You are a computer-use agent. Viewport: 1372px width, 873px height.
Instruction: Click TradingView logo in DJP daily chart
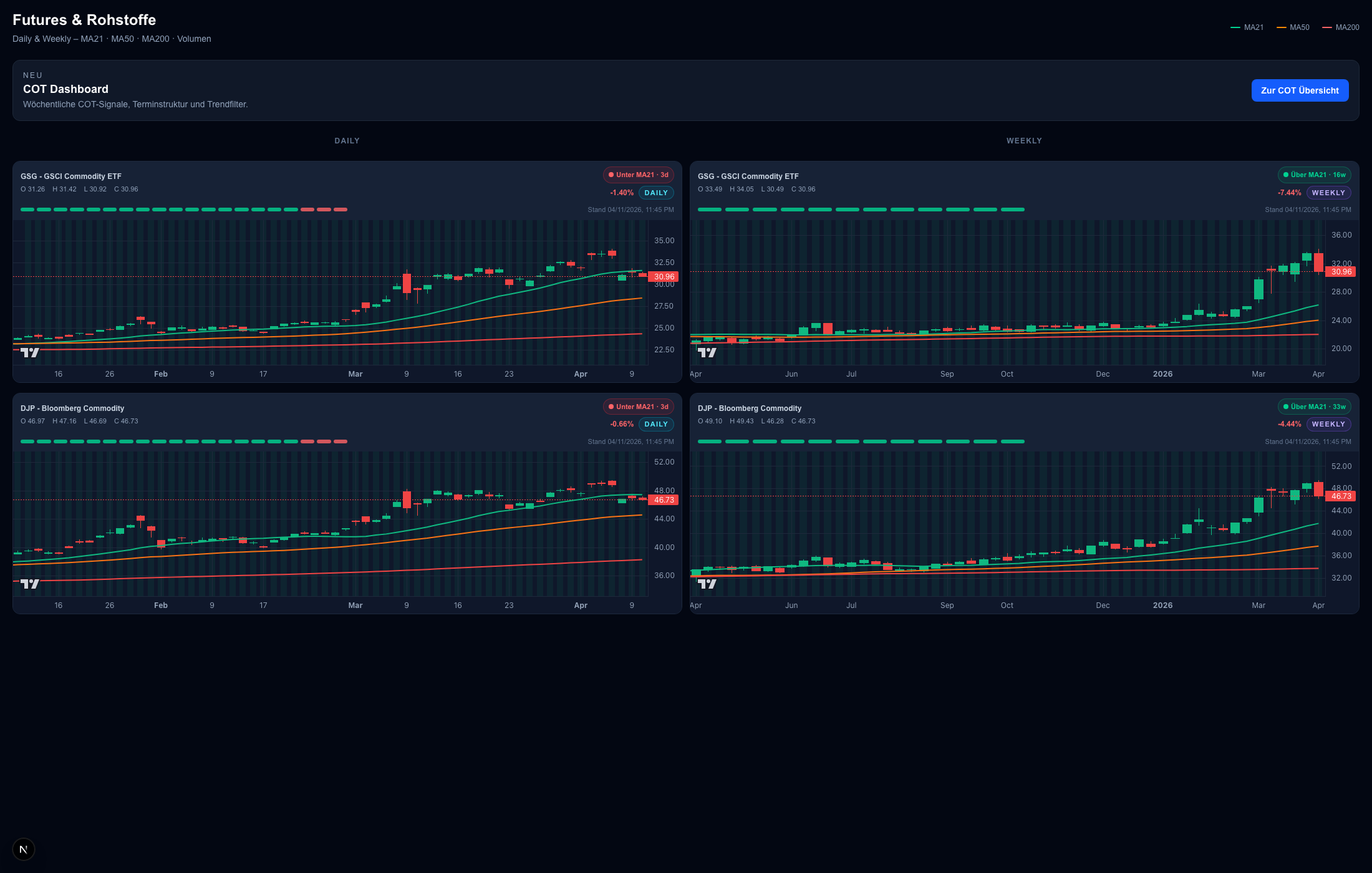coord(30,584)
